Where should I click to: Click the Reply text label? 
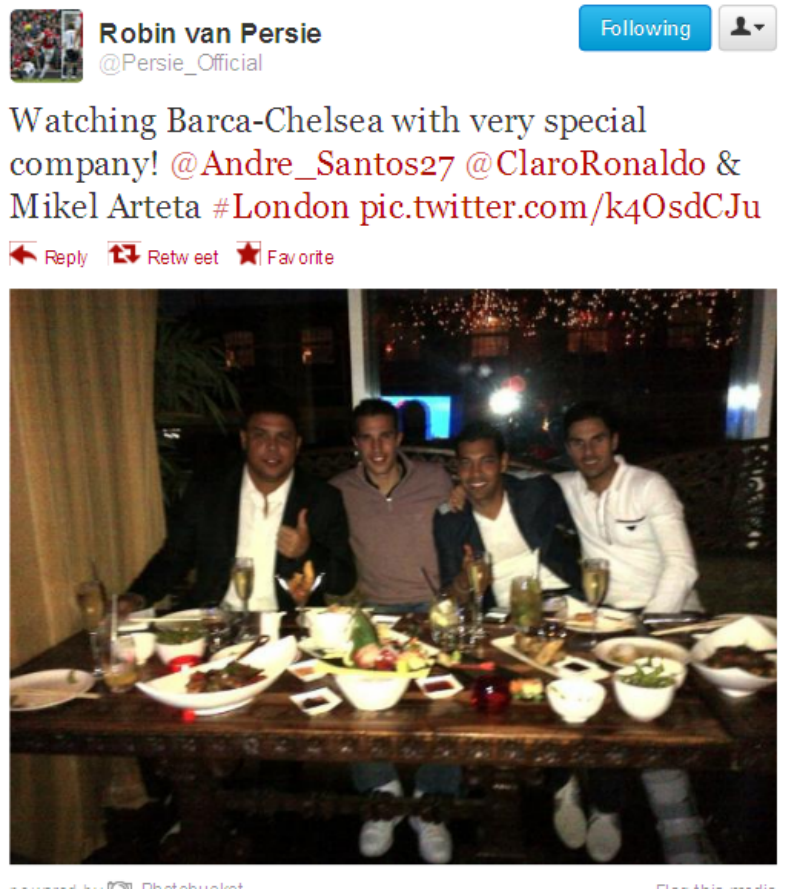coord(66,258)
